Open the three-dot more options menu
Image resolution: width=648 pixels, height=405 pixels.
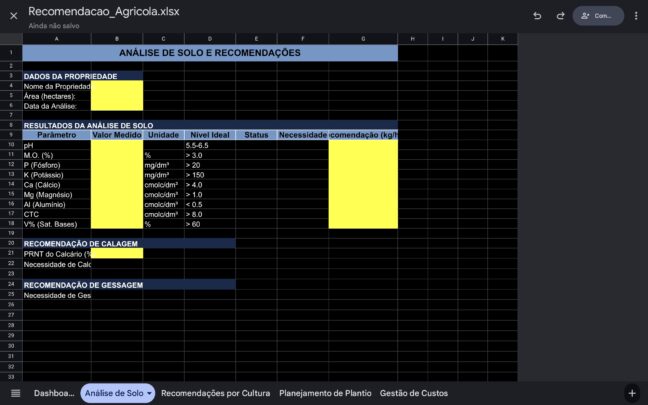tap(636, 16)
